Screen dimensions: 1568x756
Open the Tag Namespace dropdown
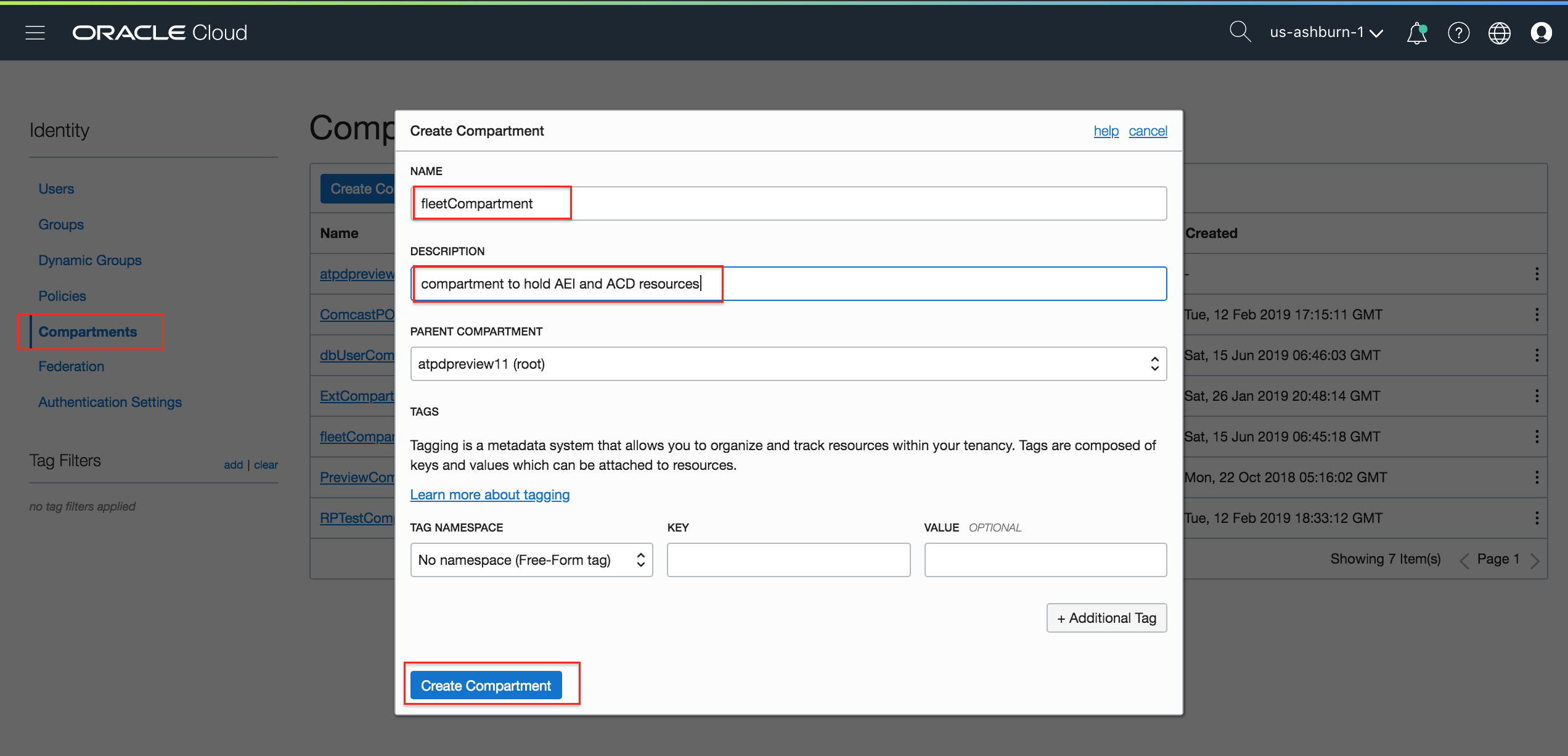click(531, 560)
